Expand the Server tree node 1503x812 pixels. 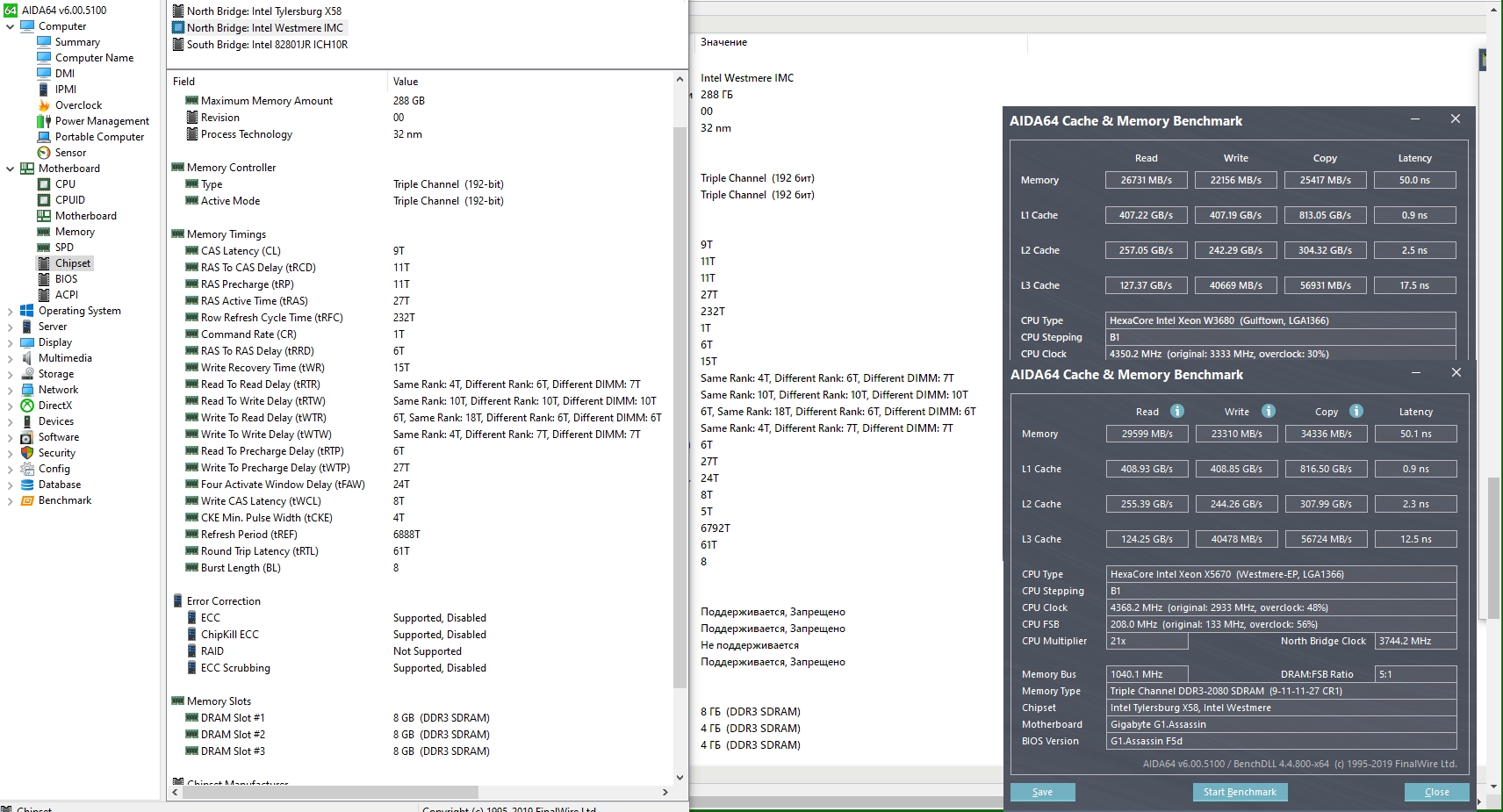click(10, 327)
